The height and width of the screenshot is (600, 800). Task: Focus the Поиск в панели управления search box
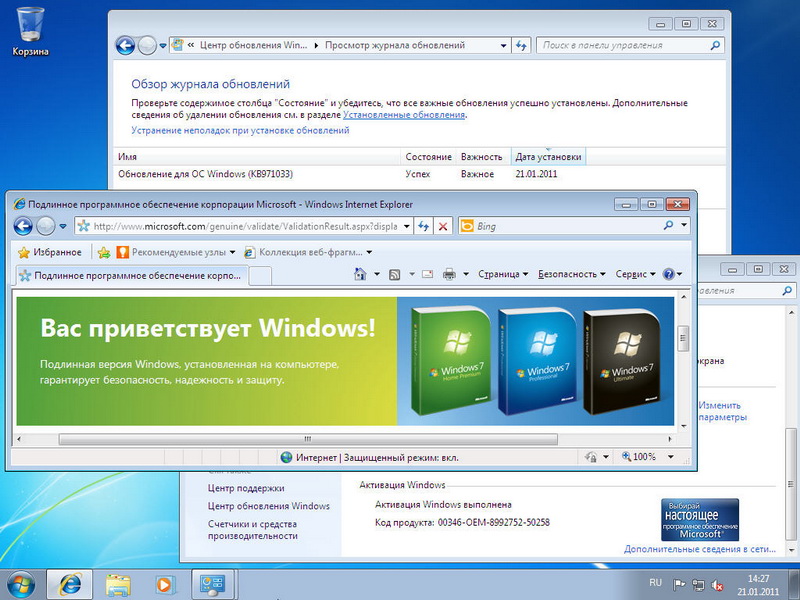pos(623,45)
